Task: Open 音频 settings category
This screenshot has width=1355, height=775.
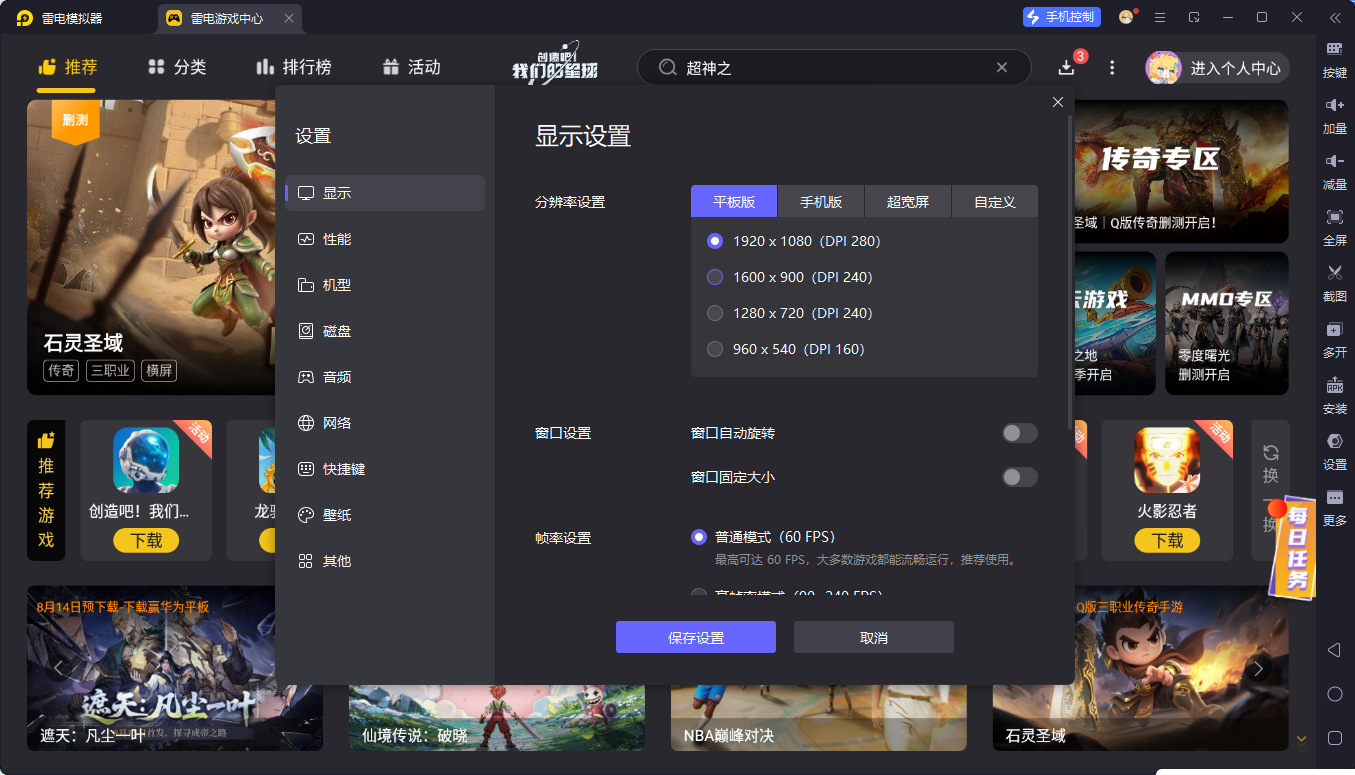Action: [x=385, y=377]
